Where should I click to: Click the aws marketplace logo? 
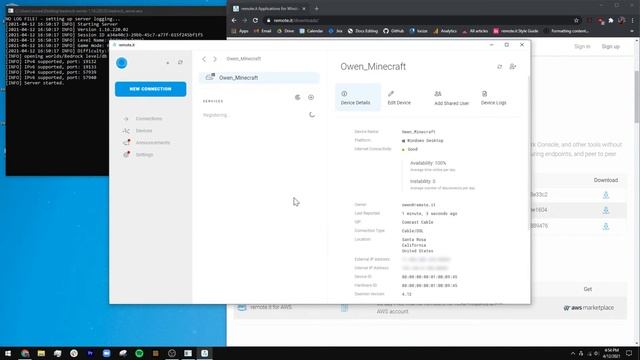(589, 308)
